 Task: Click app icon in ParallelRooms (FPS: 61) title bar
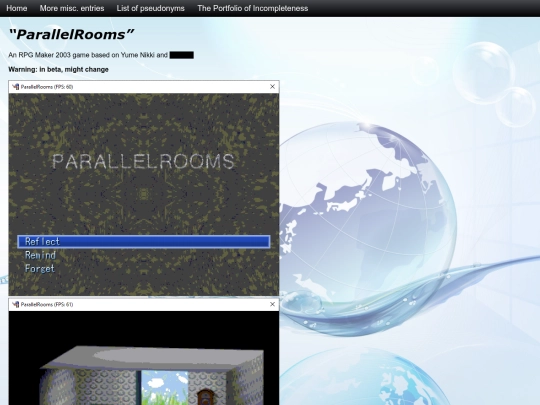(15, 304)
